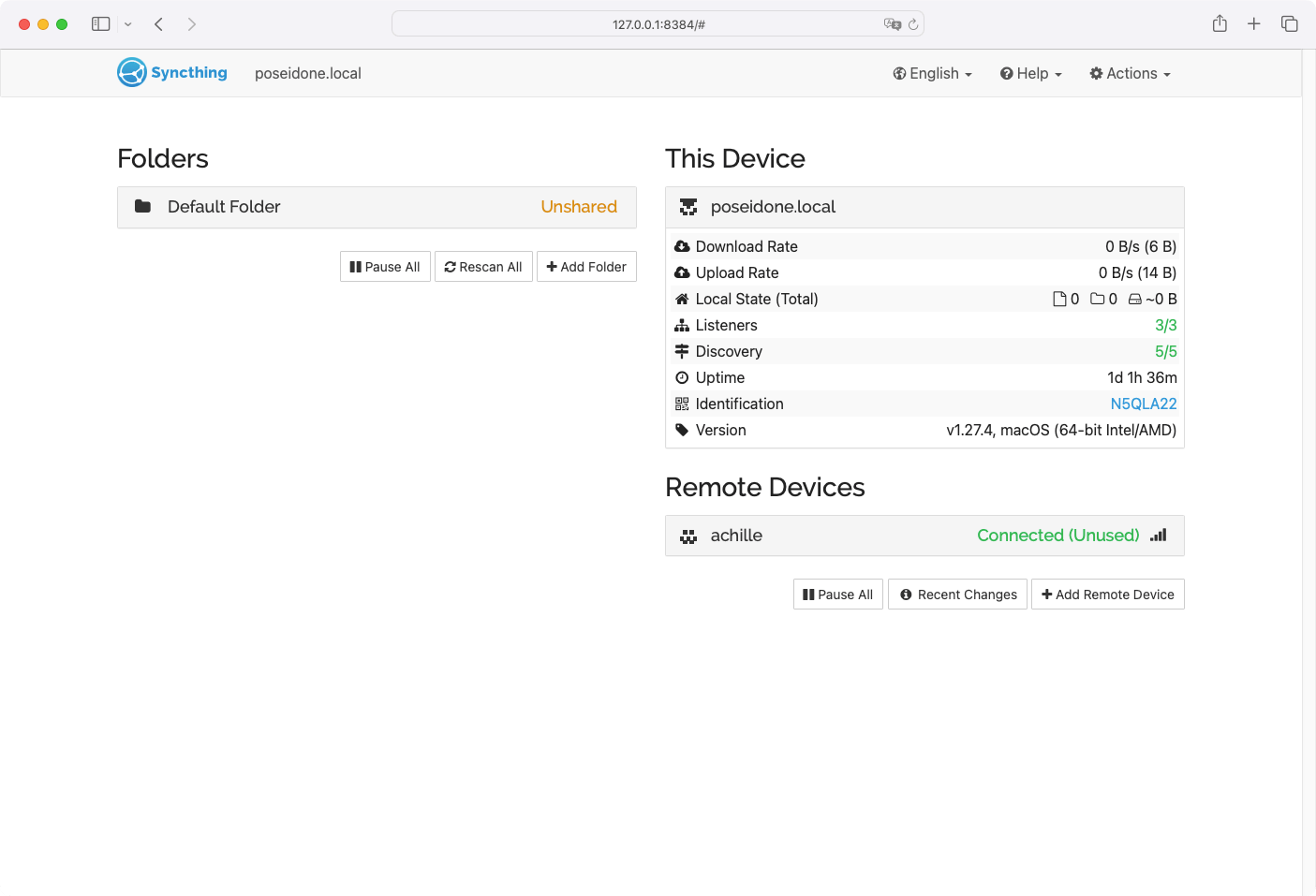Pause all folders
The image size is (1316, 896).
point(385,267)
